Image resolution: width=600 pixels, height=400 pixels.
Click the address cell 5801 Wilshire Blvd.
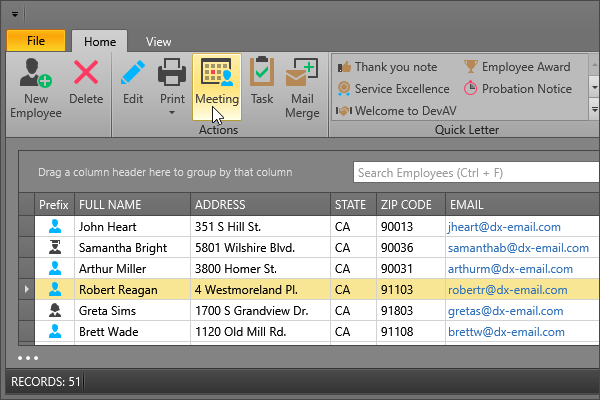tap(260, 248)
